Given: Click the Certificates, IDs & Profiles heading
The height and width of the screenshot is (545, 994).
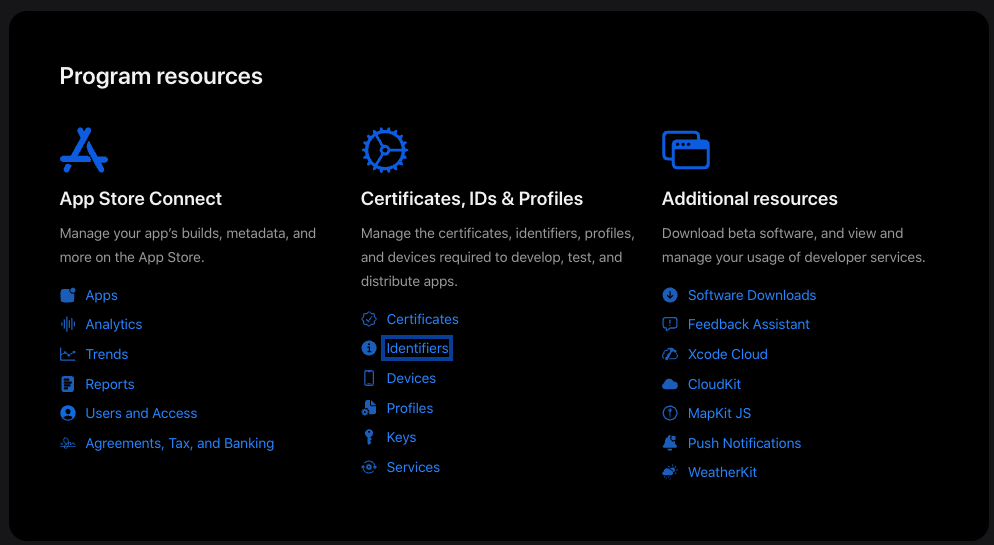Looking at the screenshot, I should (x=472, y=198).
